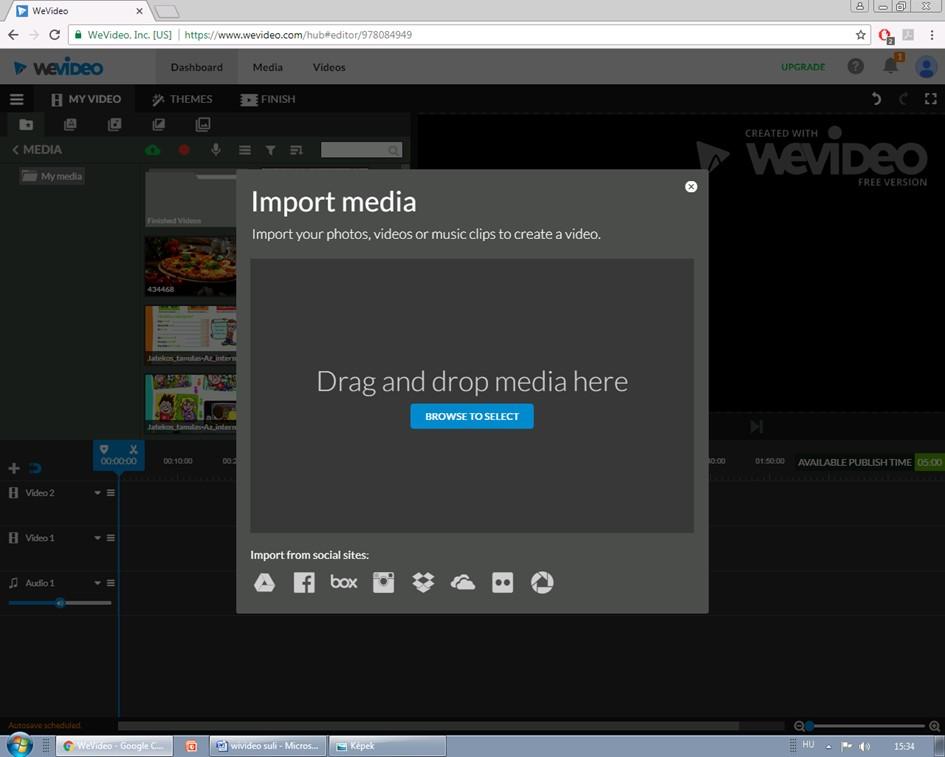Viewport: 945px width, 757px height.
Task: Open the media filter funnel
Action: pos(271,150)
